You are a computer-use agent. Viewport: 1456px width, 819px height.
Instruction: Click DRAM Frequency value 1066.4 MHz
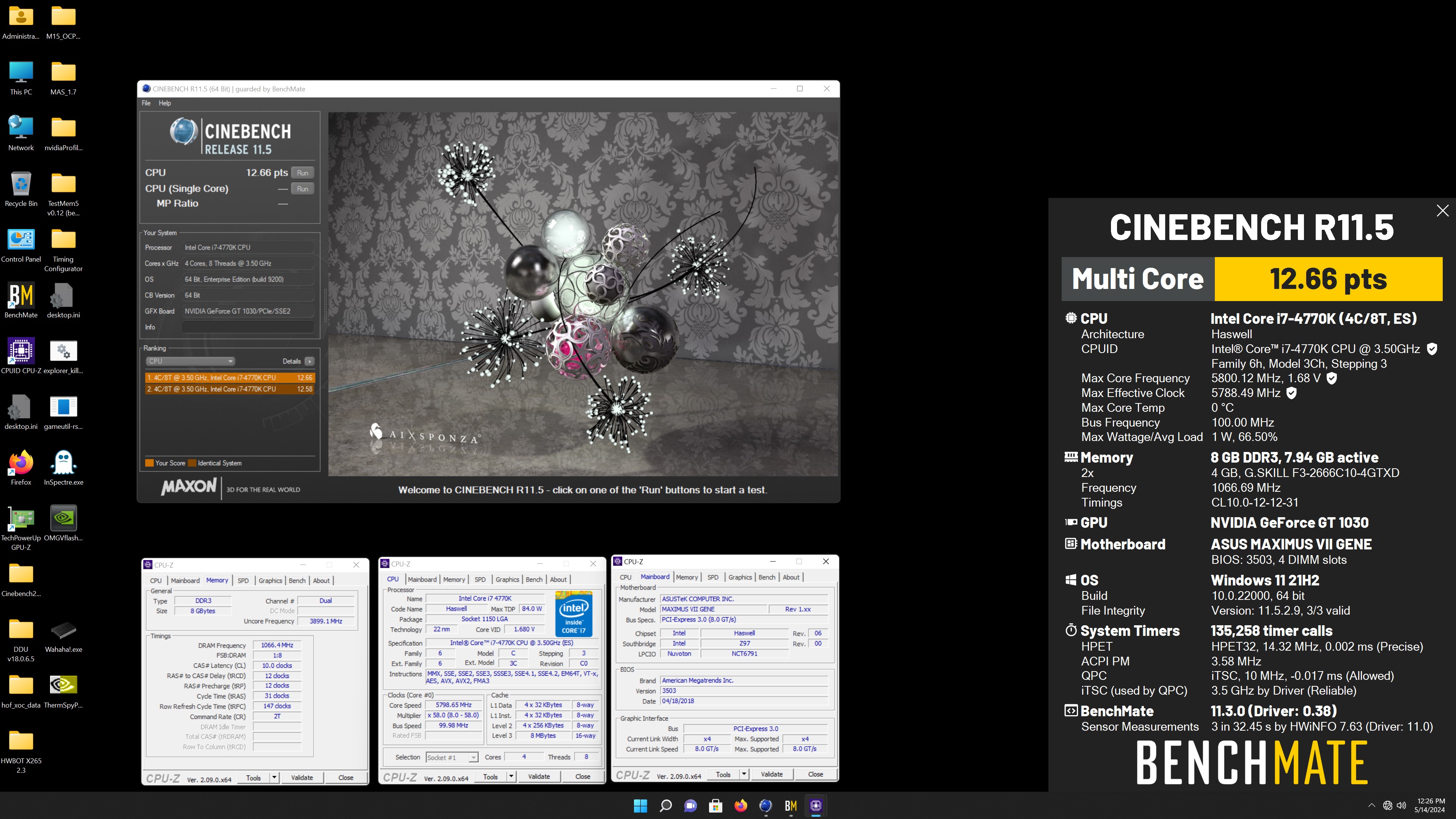[x=277, y=645]
